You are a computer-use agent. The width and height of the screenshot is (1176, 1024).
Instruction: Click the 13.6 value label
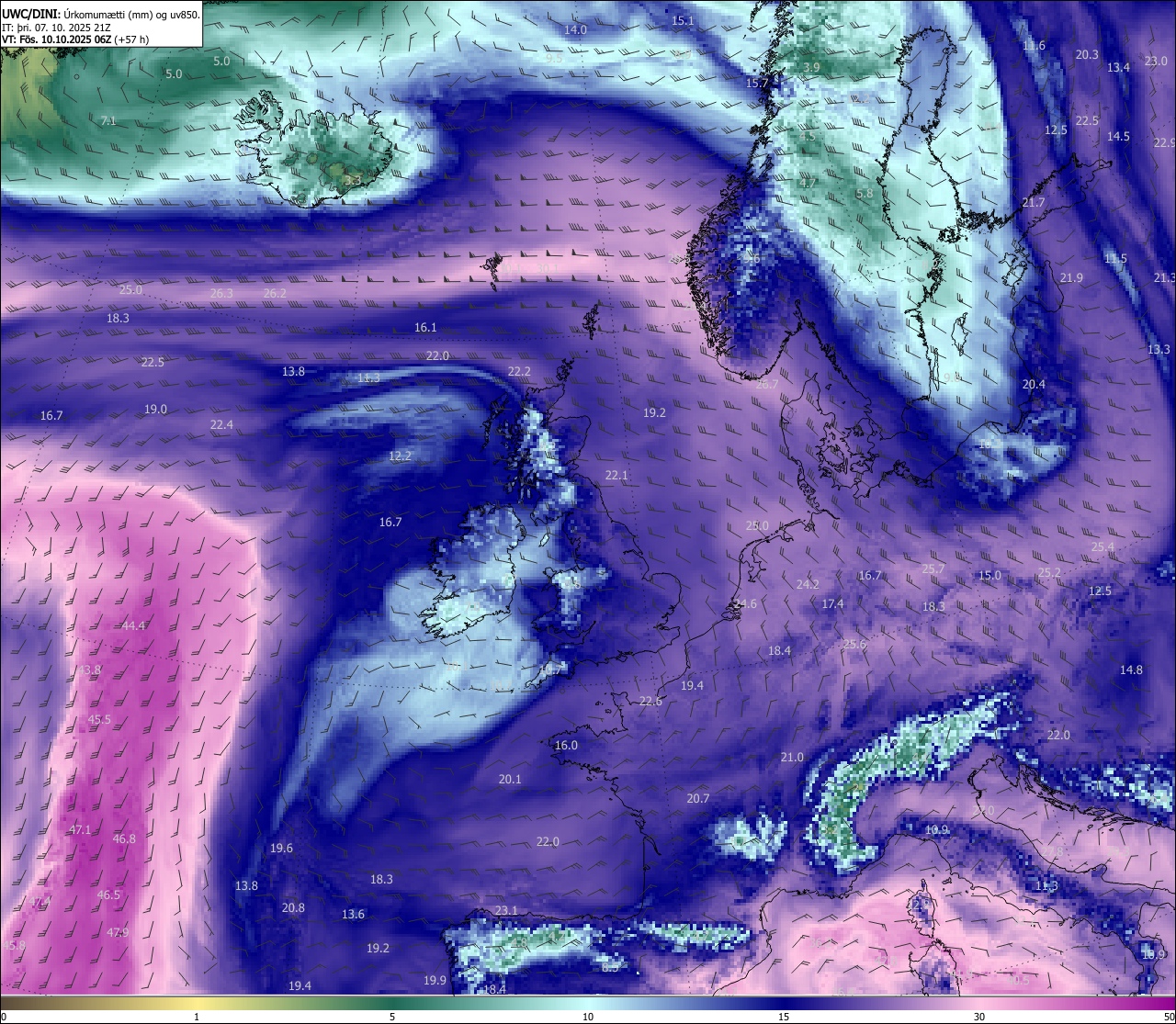click(x=353, y=914)
